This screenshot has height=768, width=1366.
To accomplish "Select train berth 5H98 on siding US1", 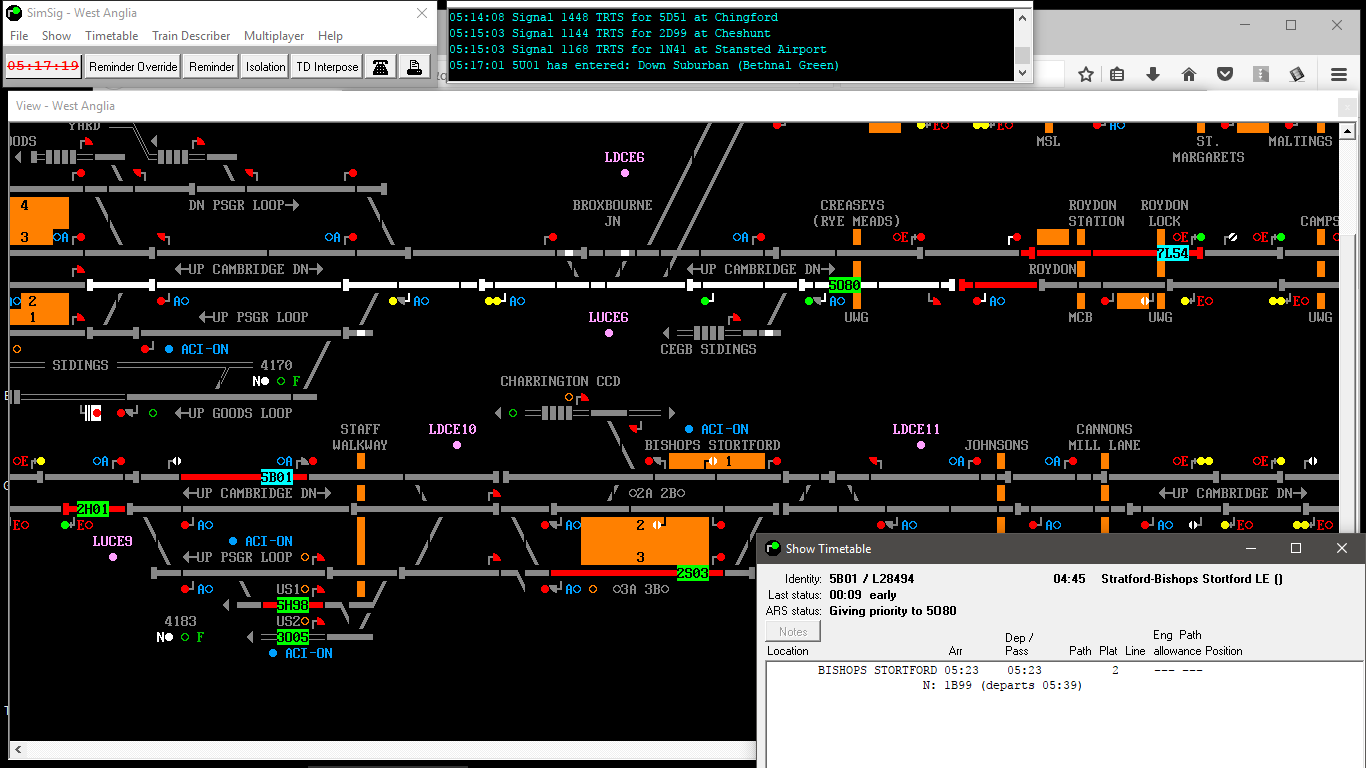I will click(x=293, y=605).
